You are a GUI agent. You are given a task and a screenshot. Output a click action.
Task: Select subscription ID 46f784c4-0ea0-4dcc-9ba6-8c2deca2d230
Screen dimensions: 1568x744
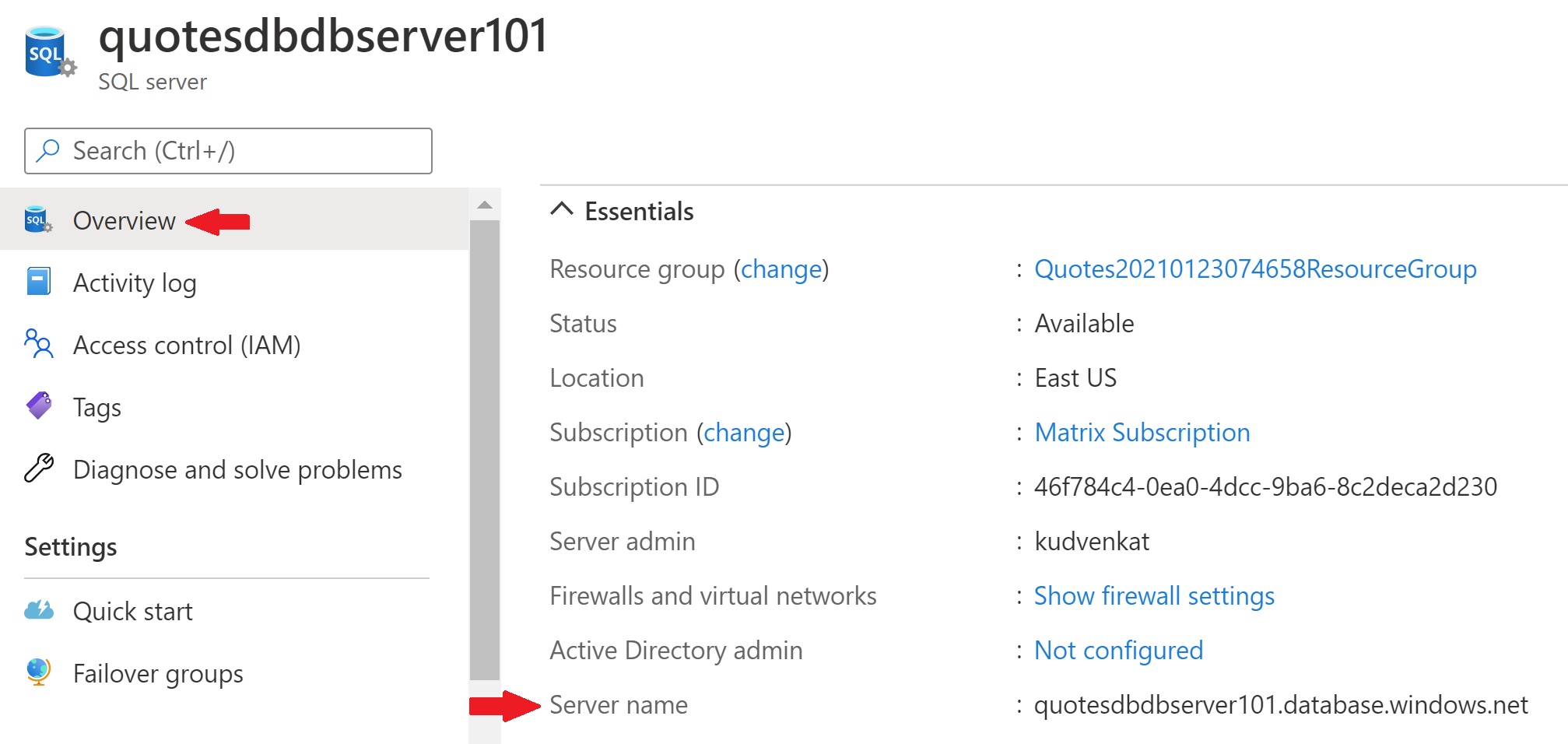tap(1265, 487)
